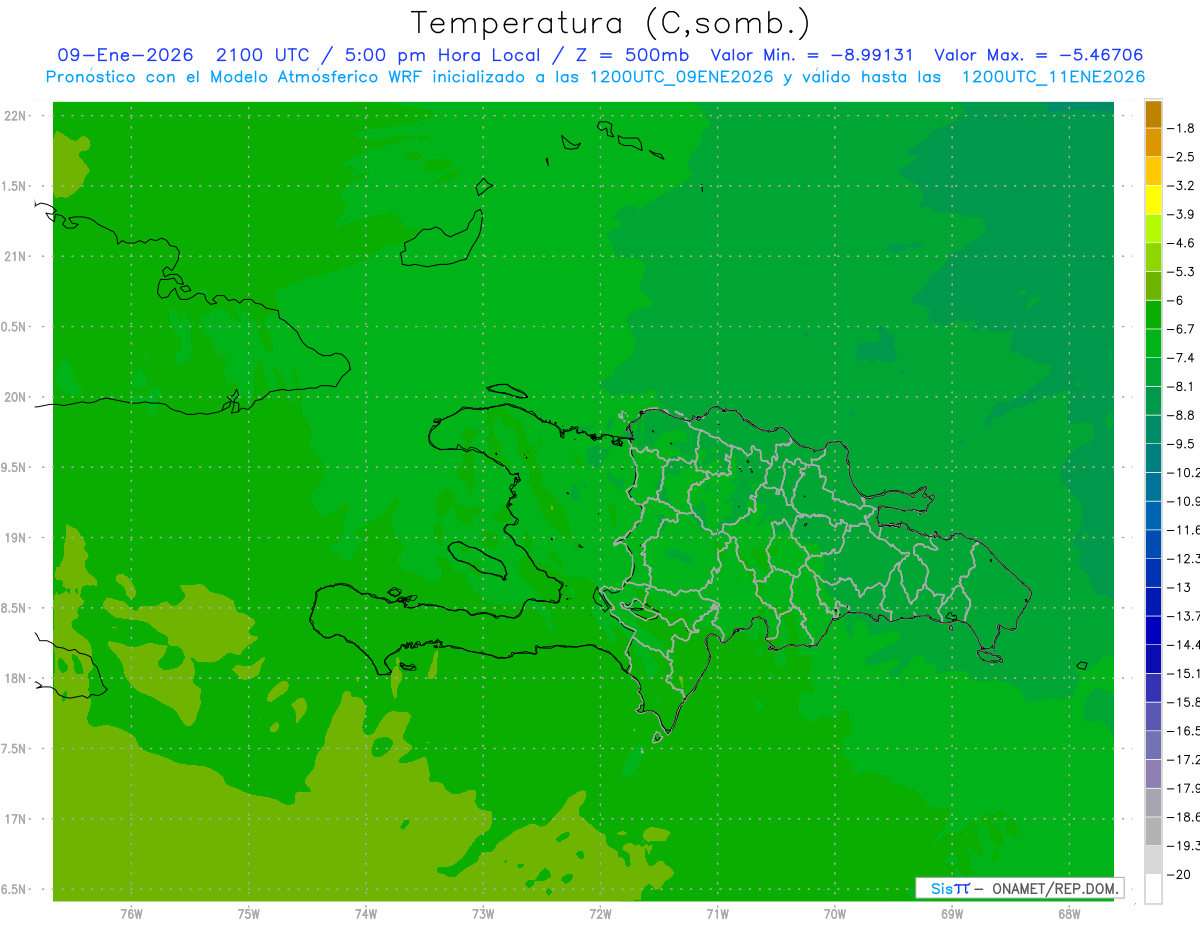Screen dimensions: 1200x927
Task: Click the "21N" latitude label
Action: [x=15, y=256]
